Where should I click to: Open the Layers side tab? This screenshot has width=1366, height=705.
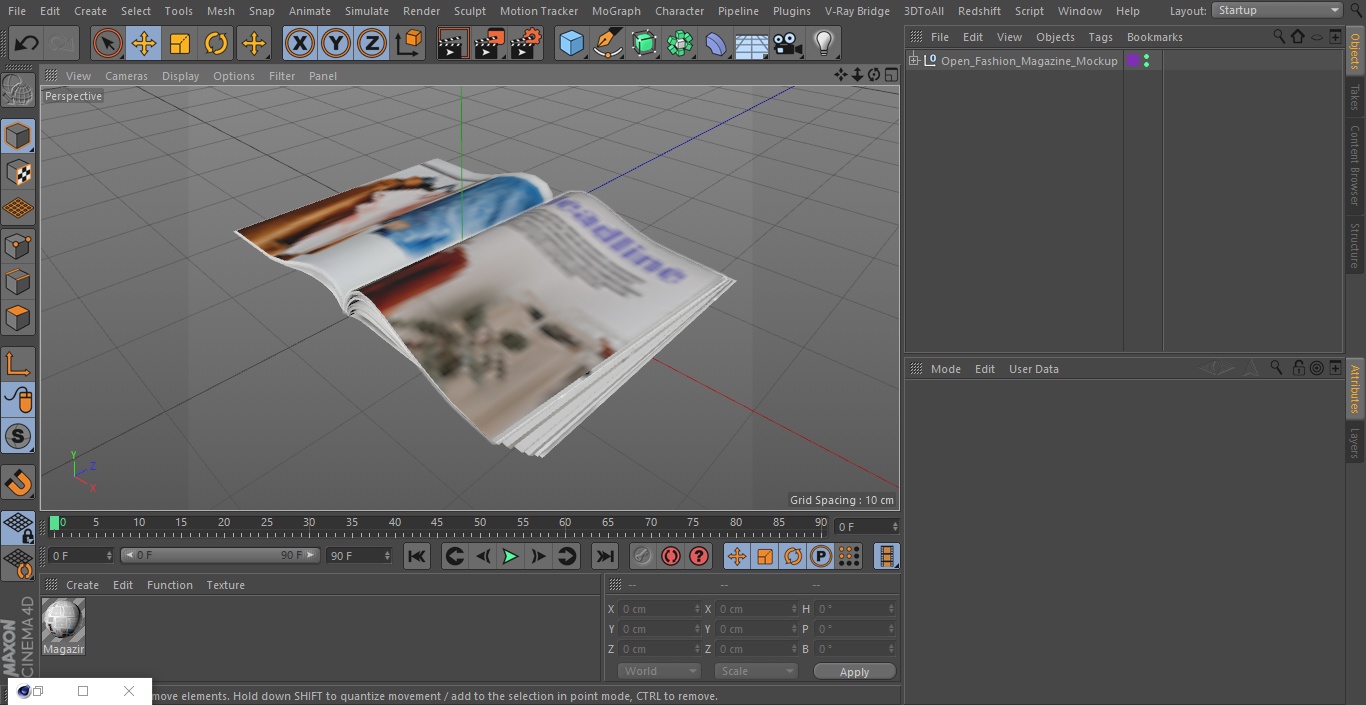(x=1355, y=443)
